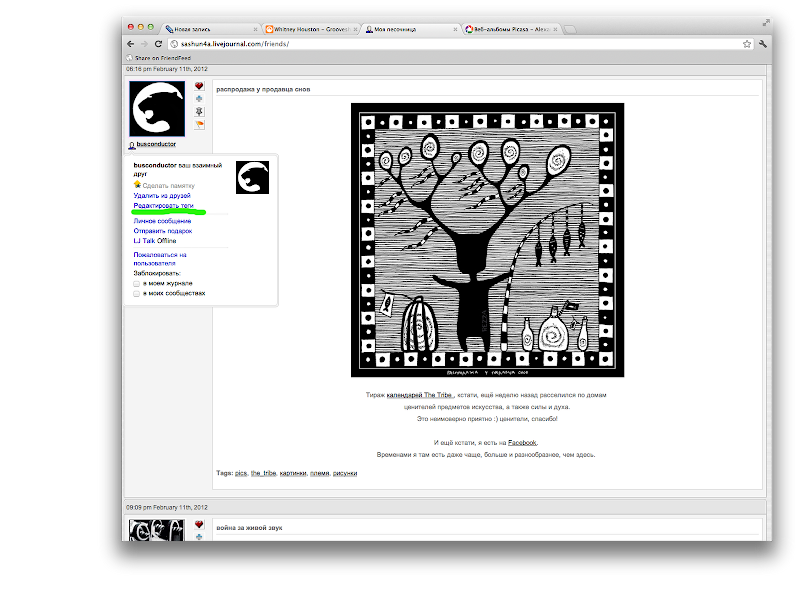Click the племя tag link
This screenshot has height=603, width=800.
click(319, 473)
